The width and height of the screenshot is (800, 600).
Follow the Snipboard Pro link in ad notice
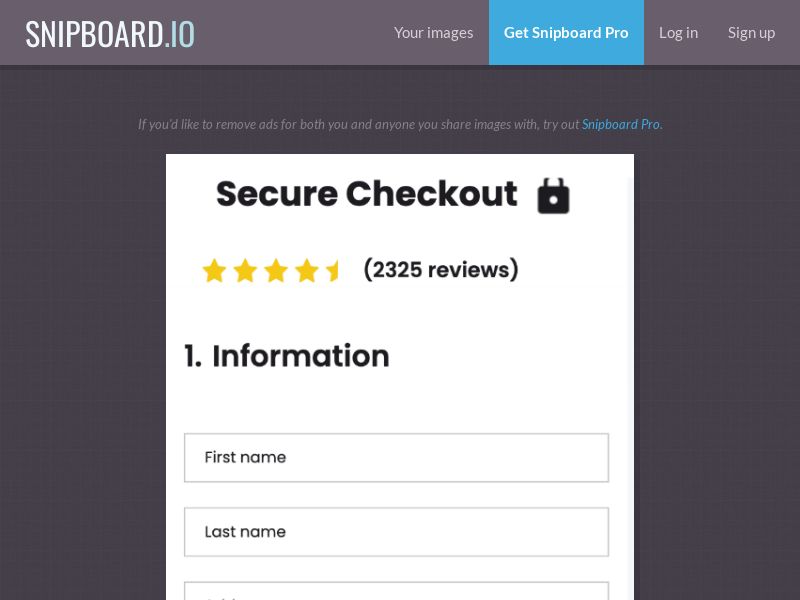coord(621,124)
